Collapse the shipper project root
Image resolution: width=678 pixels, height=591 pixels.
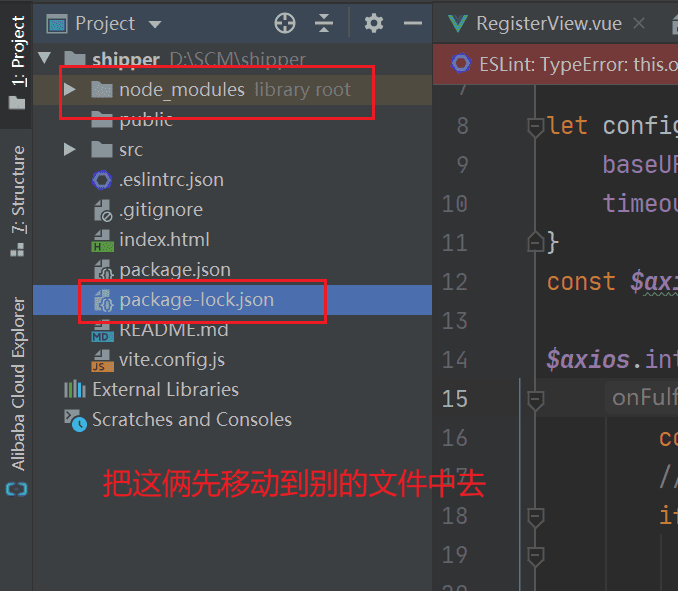44,59
